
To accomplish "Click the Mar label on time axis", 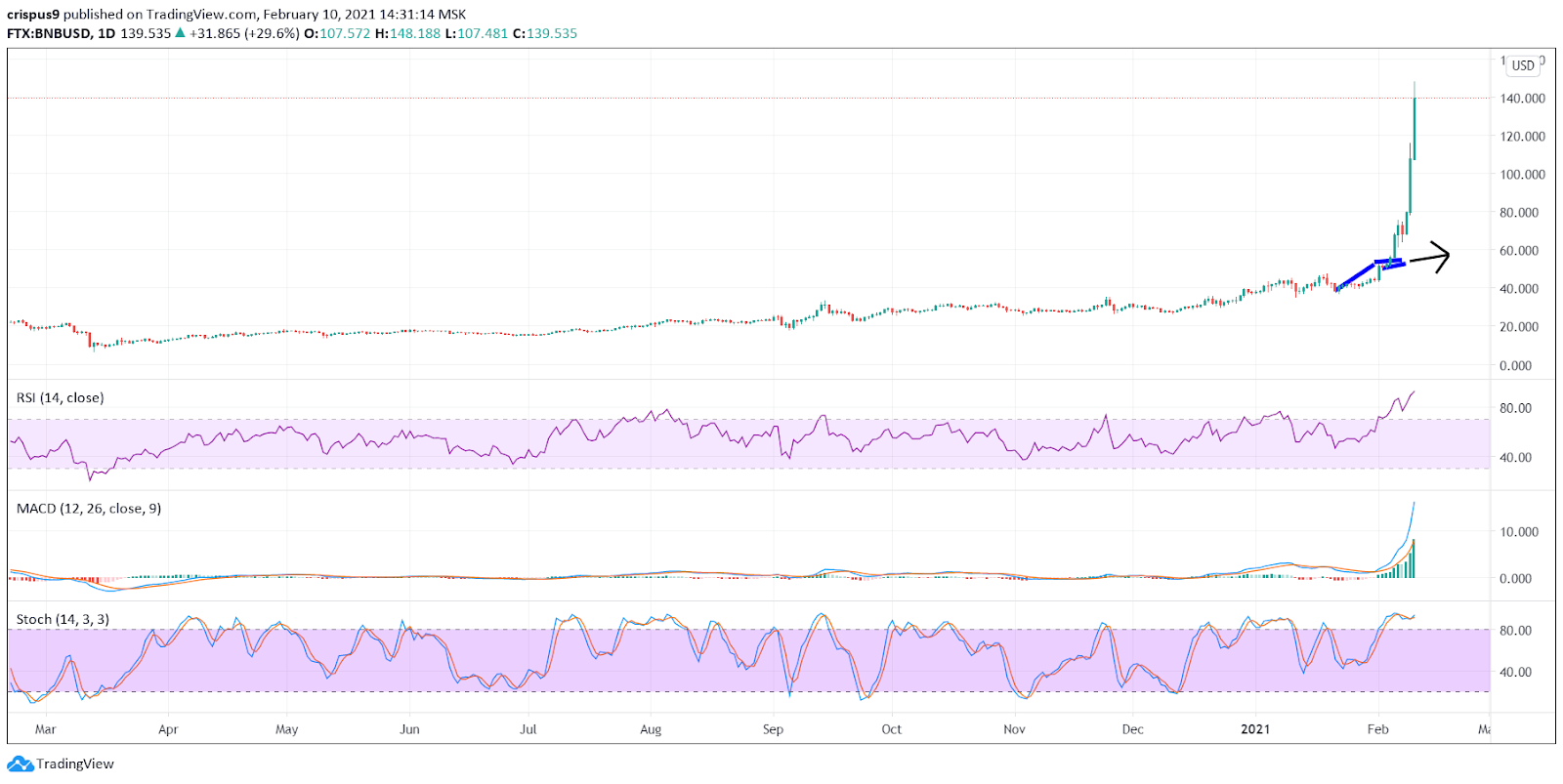I will point(45,729).
